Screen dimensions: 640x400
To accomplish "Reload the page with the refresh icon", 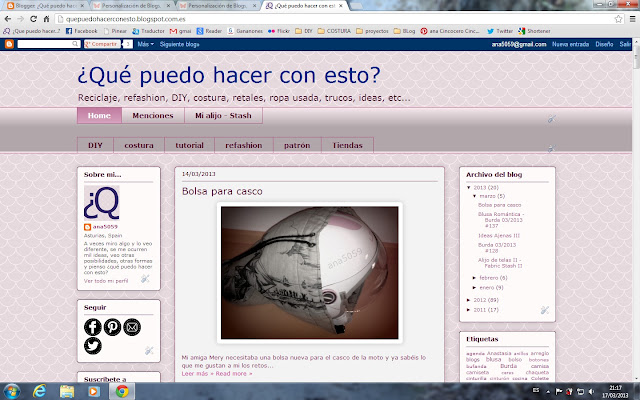I will pyautogui.click(x=33, y=19).
